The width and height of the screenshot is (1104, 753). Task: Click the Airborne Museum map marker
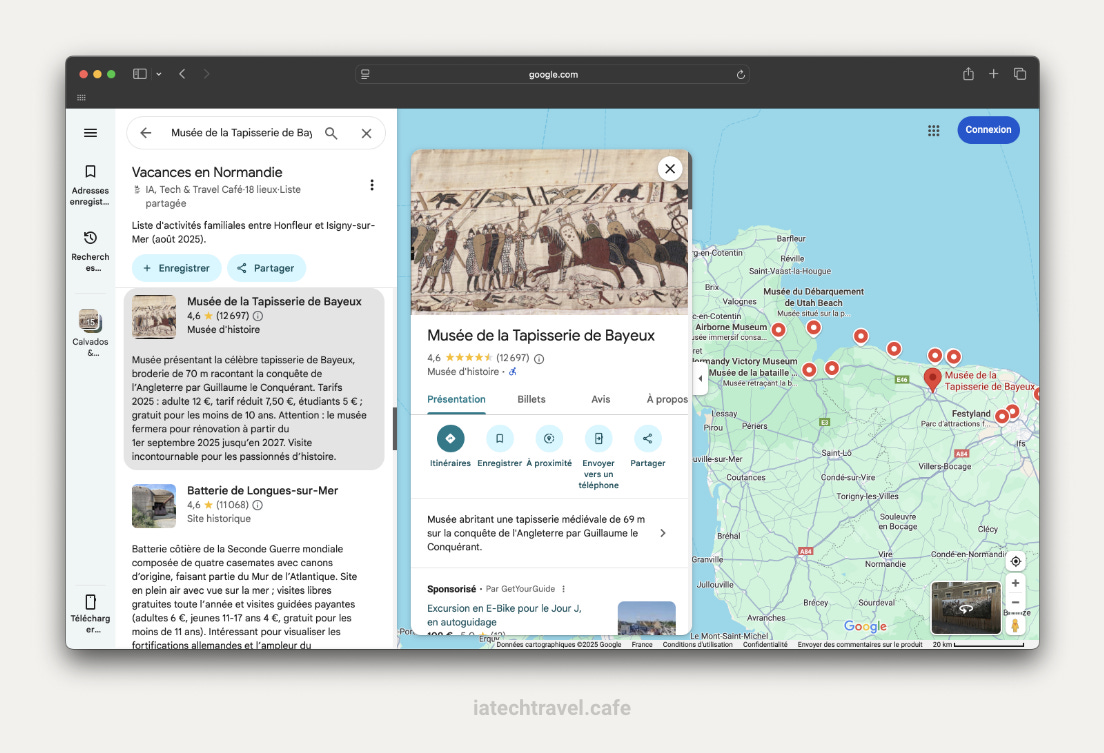(x=778, y=330)
